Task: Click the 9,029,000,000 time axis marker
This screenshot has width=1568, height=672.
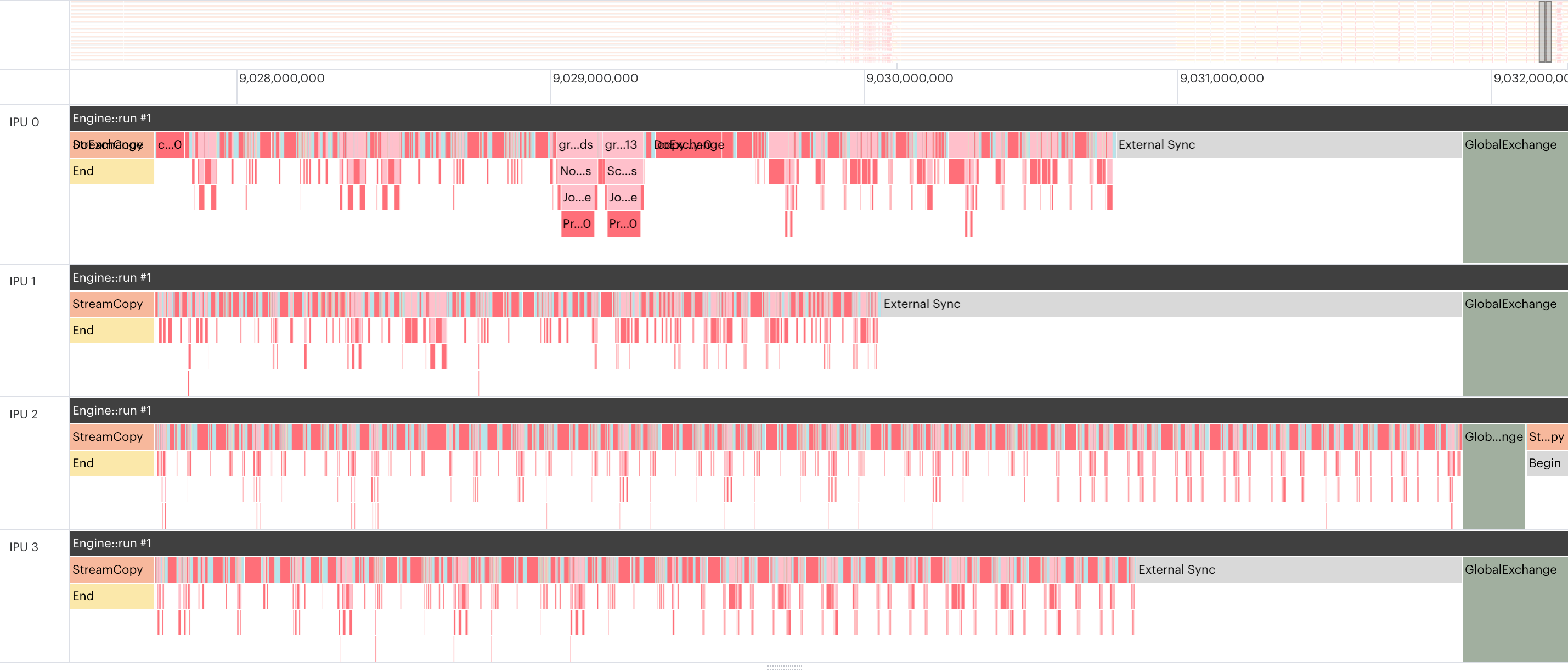Action: [x=595, y=79]
